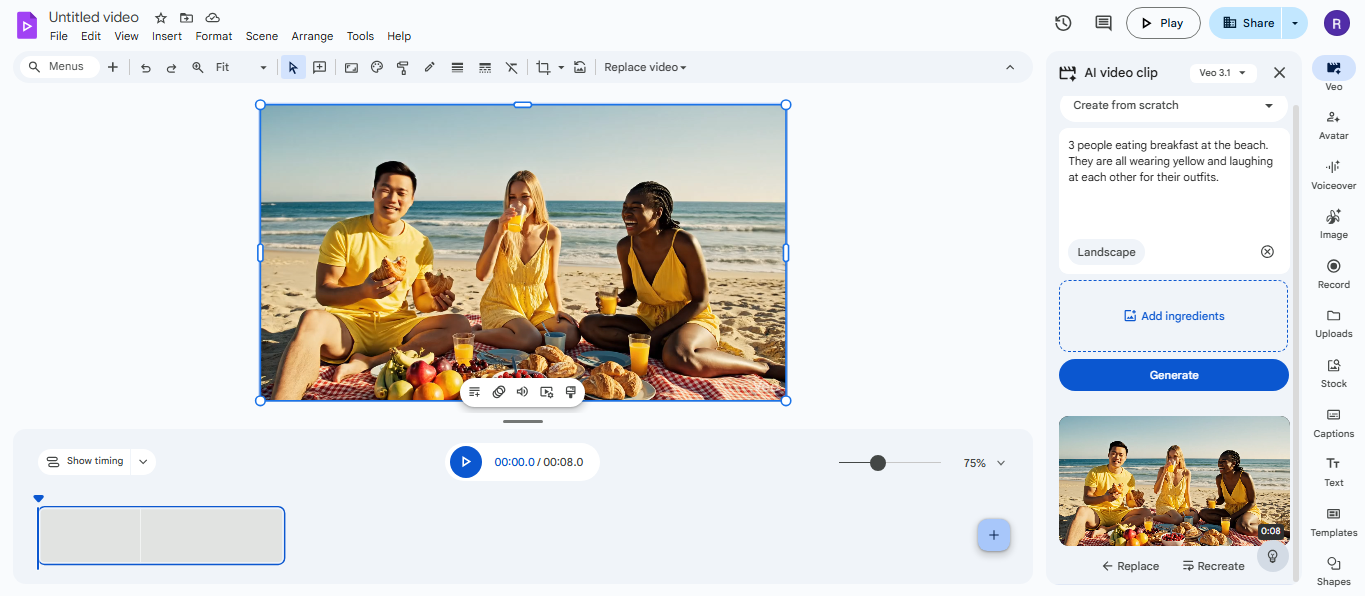Viewport: 1365px width, 596px height.
Task: Toggle Show timing in timeline
Action: [x=85, y=461]
